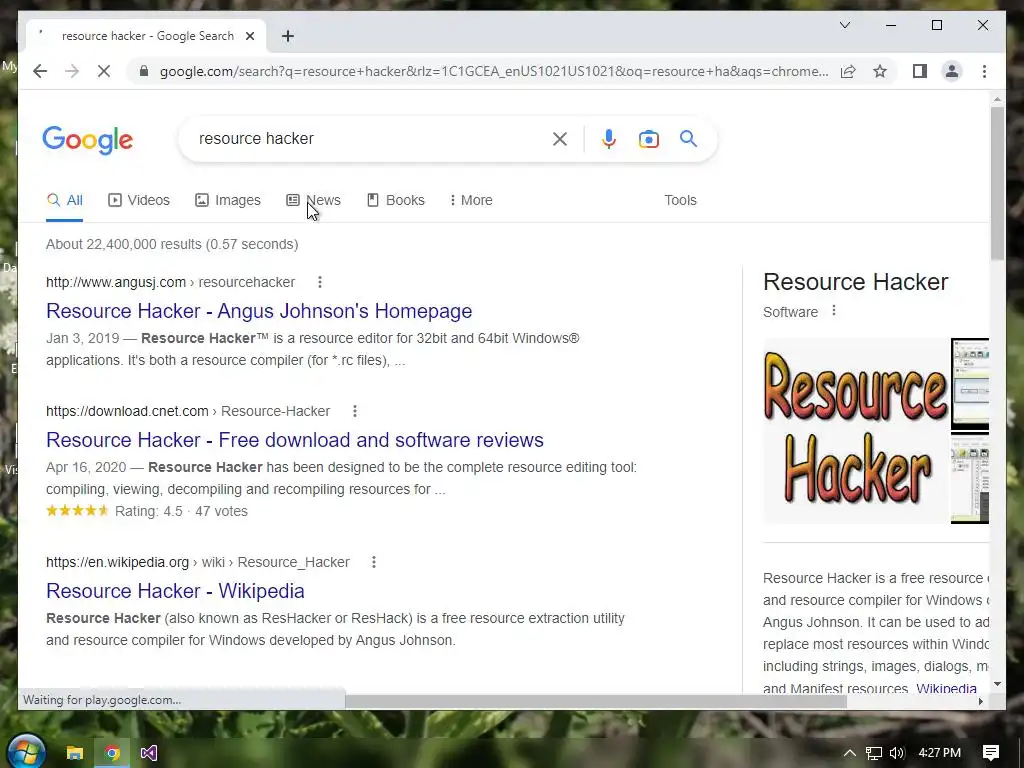Clear the search box with X
1024x768 pixels.
pyautogui.click(x=560, y=138)
